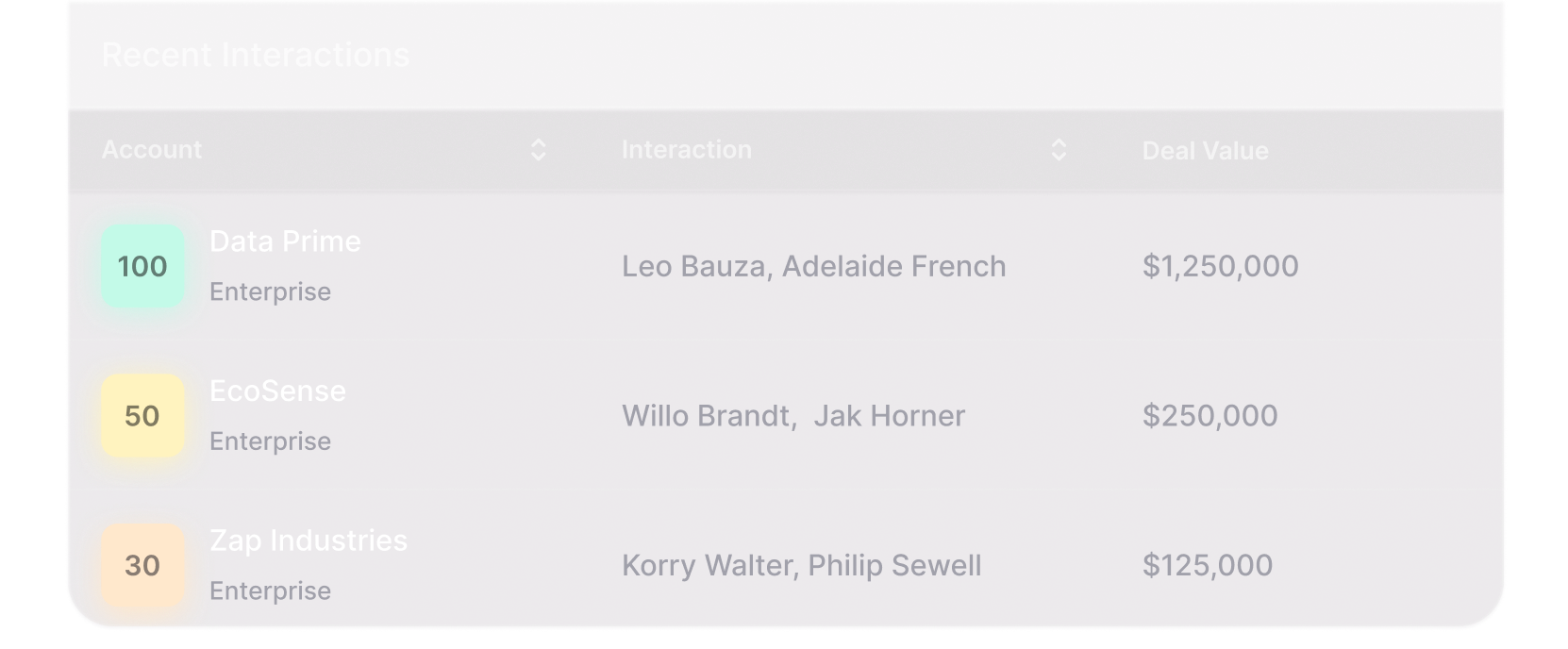
Task: Open the EcoSense account
Action: 277,391
